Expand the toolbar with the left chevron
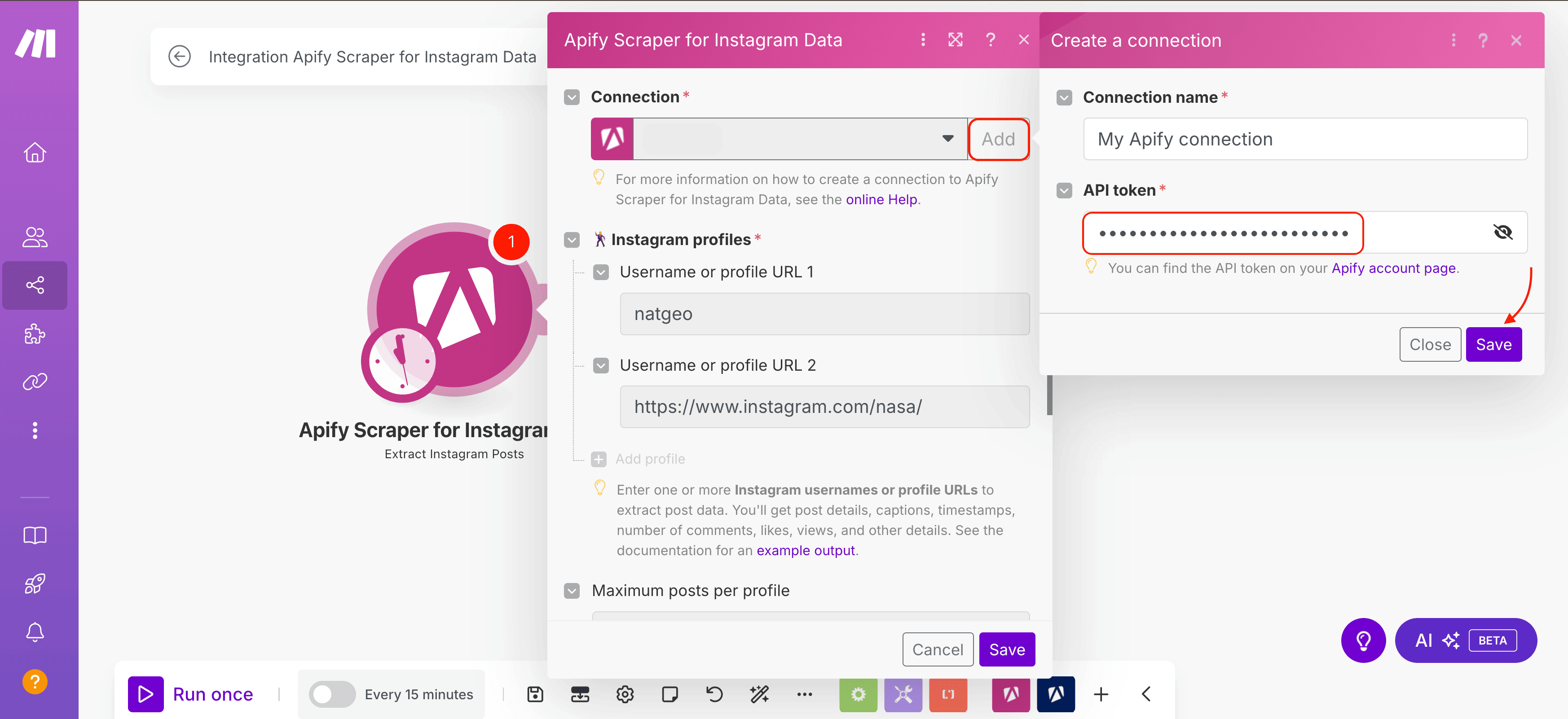The width and height of the screenshot is (1568, 719). tap(1146, 694)
